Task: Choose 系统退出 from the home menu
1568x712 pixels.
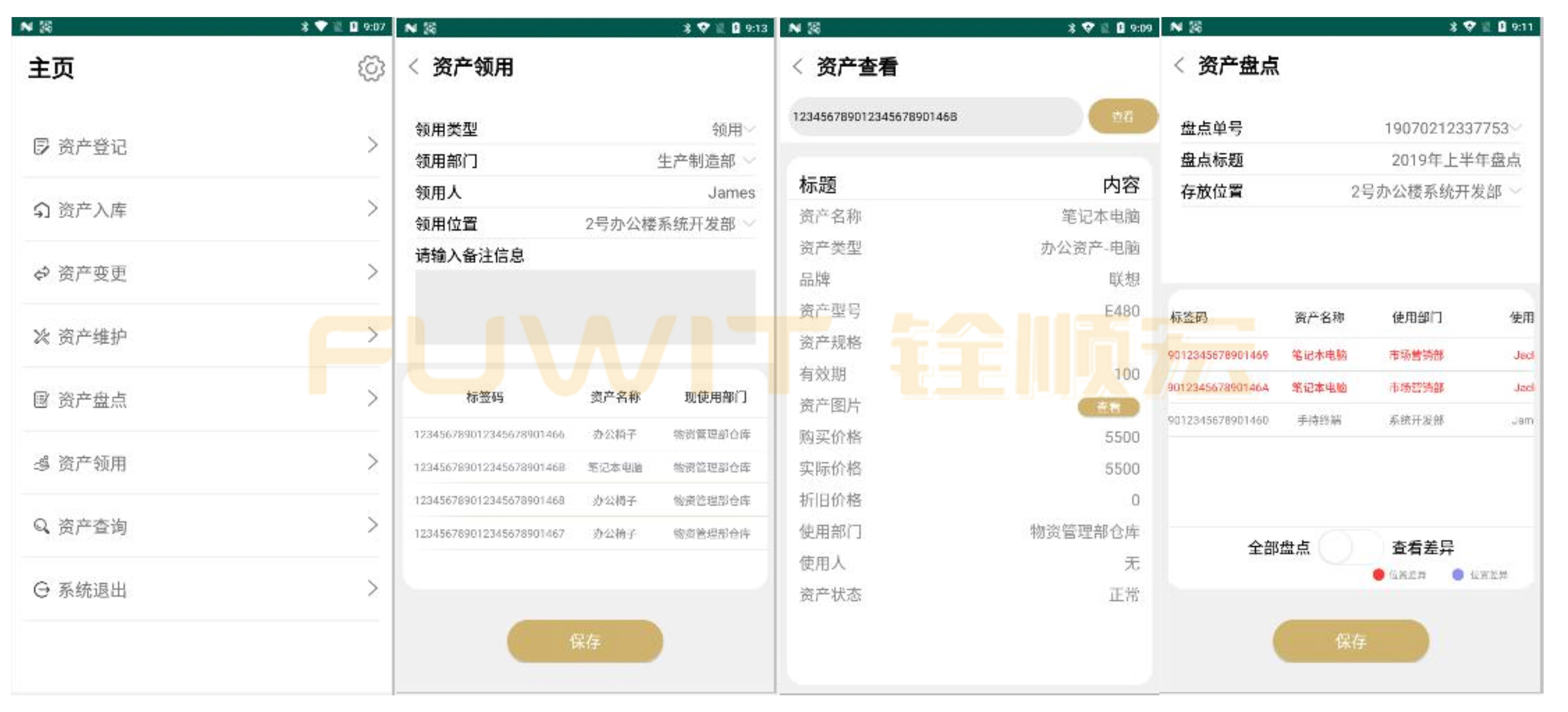Action: coord(93,589)
